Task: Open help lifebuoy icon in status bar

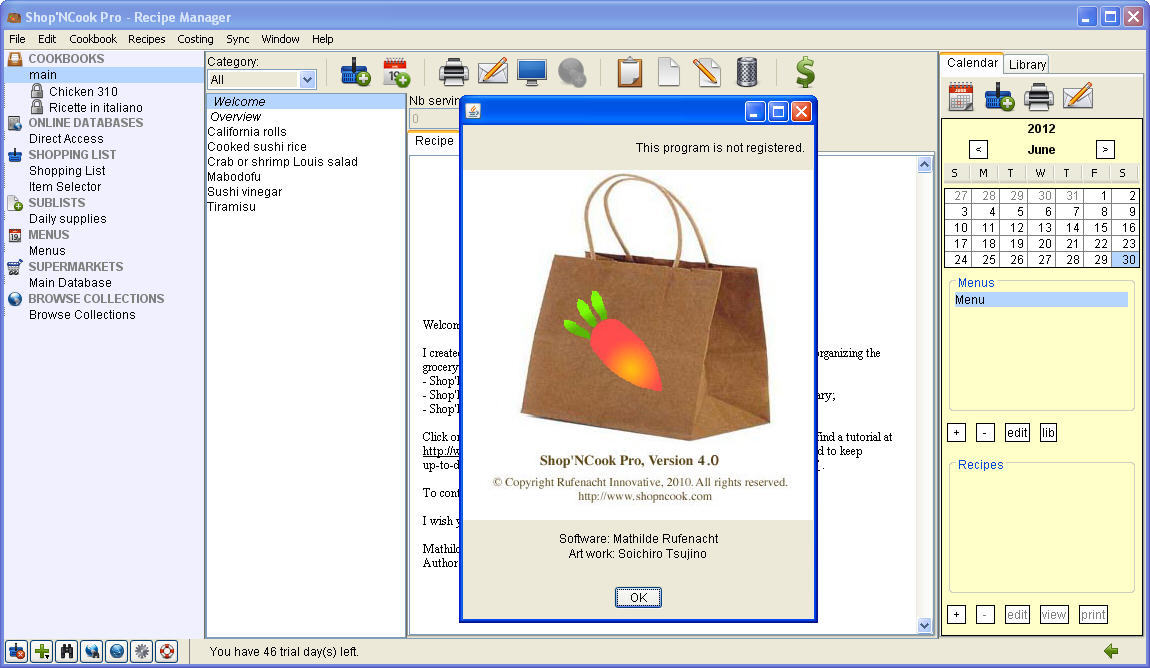Action: point(167,651)
